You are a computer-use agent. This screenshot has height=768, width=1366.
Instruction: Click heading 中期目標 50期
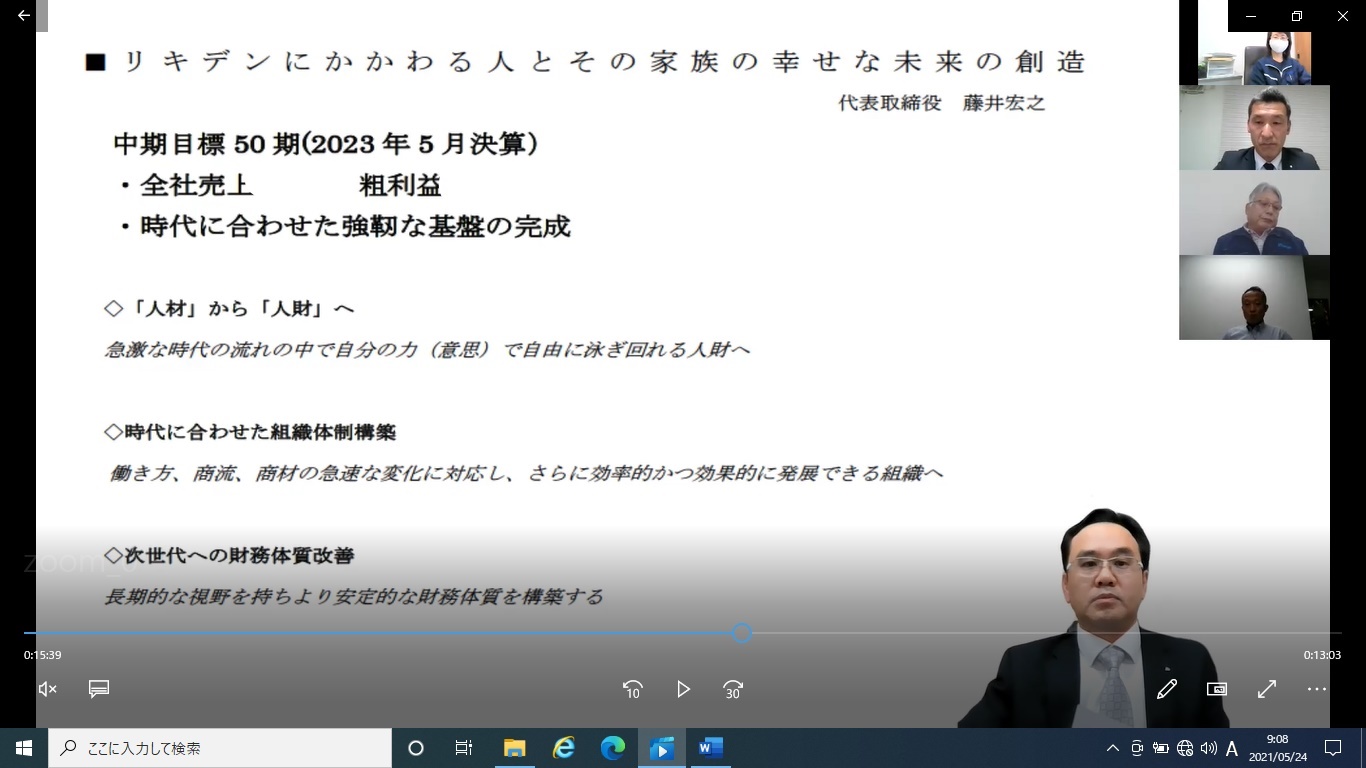326,144
